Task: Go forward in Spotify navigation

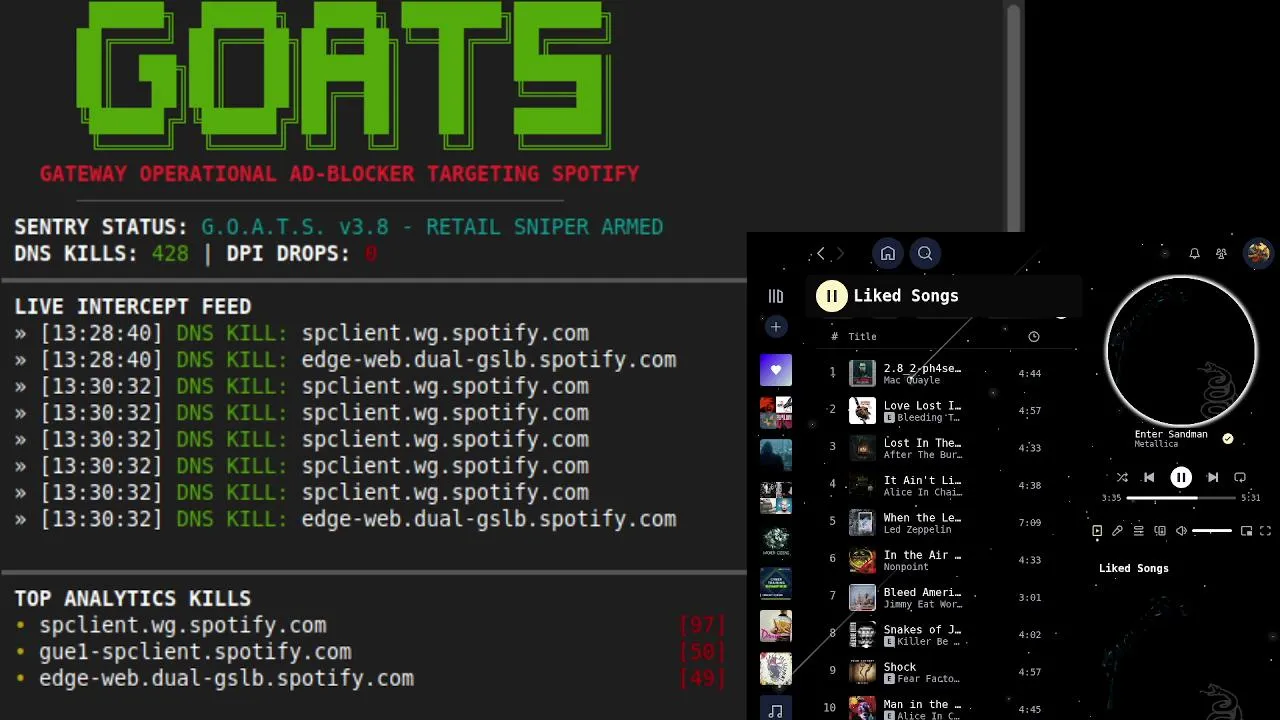Action: coord(840,254)
